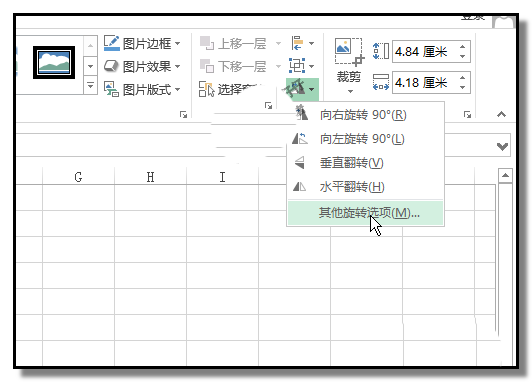Open the Picture Border (图片边框) dropdown
Viewport: 532px width, 382px height.
click(x=142, y=43)
